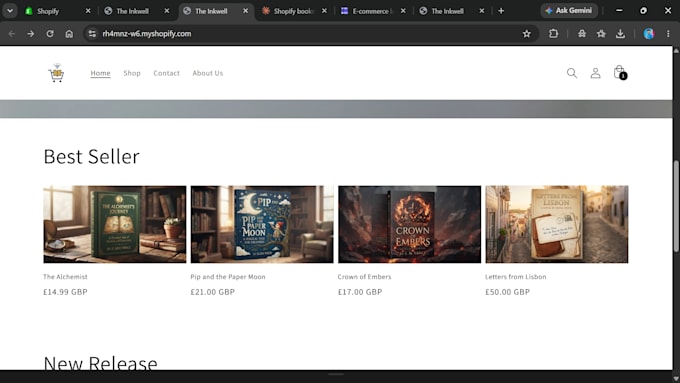
Task: Click Pip and the Paper Moon cover
Action: click(x=262, y=224)
